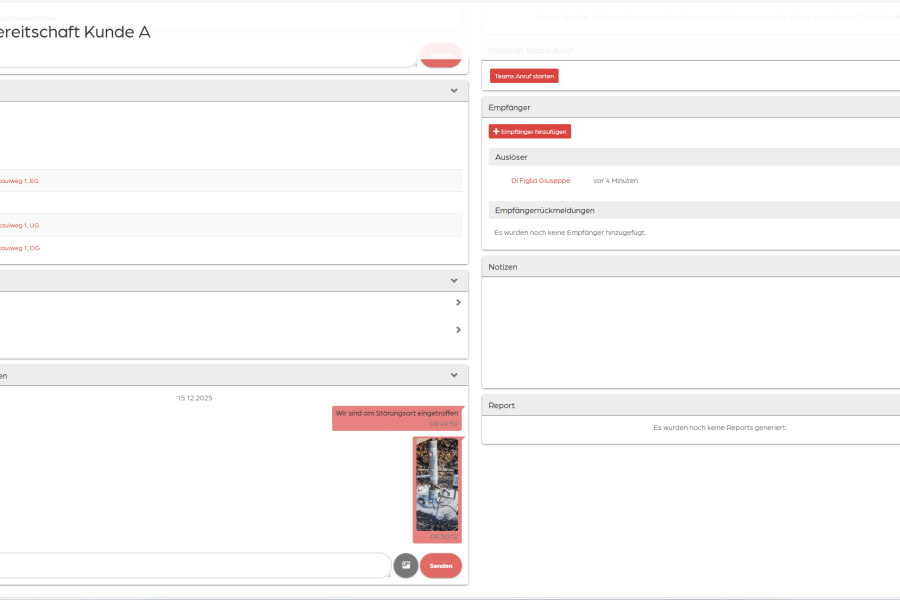Collapse the panel listing the aulweg addresses

[454, 91]
